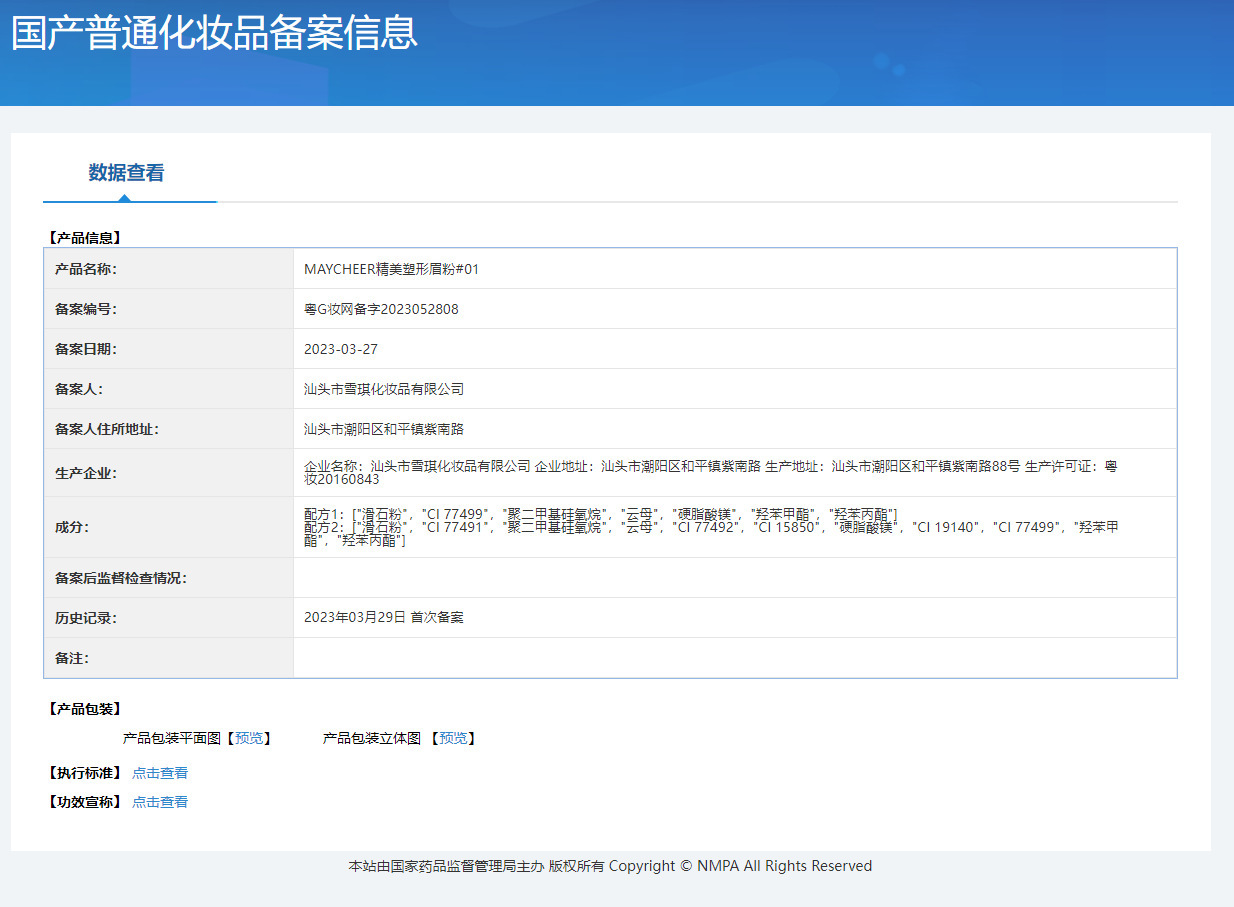Click the 生产企业 details text

click(710, 473)
